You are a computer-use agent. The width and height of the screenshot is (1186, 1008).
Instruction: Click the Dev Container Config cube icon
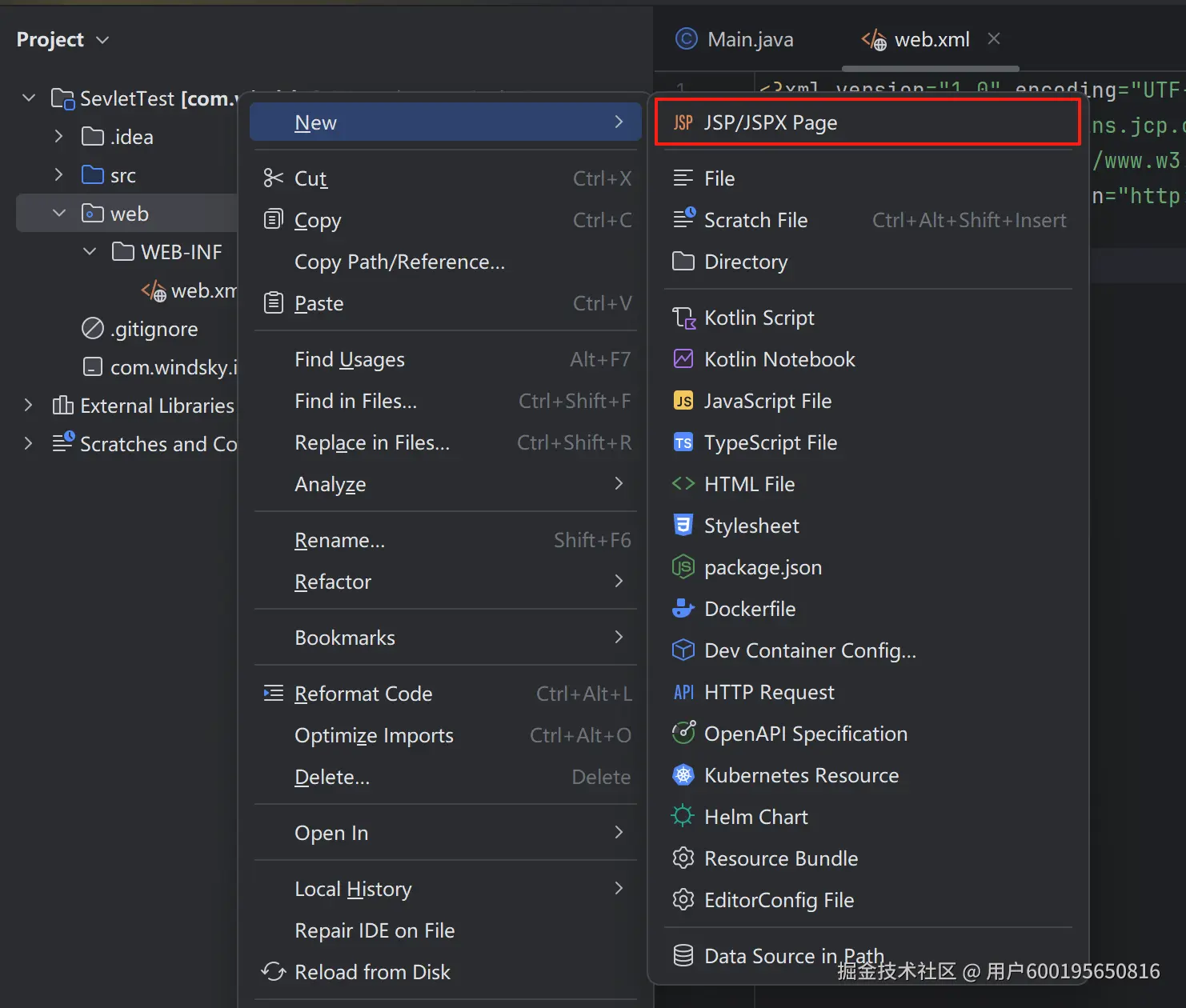click(683, 650)
